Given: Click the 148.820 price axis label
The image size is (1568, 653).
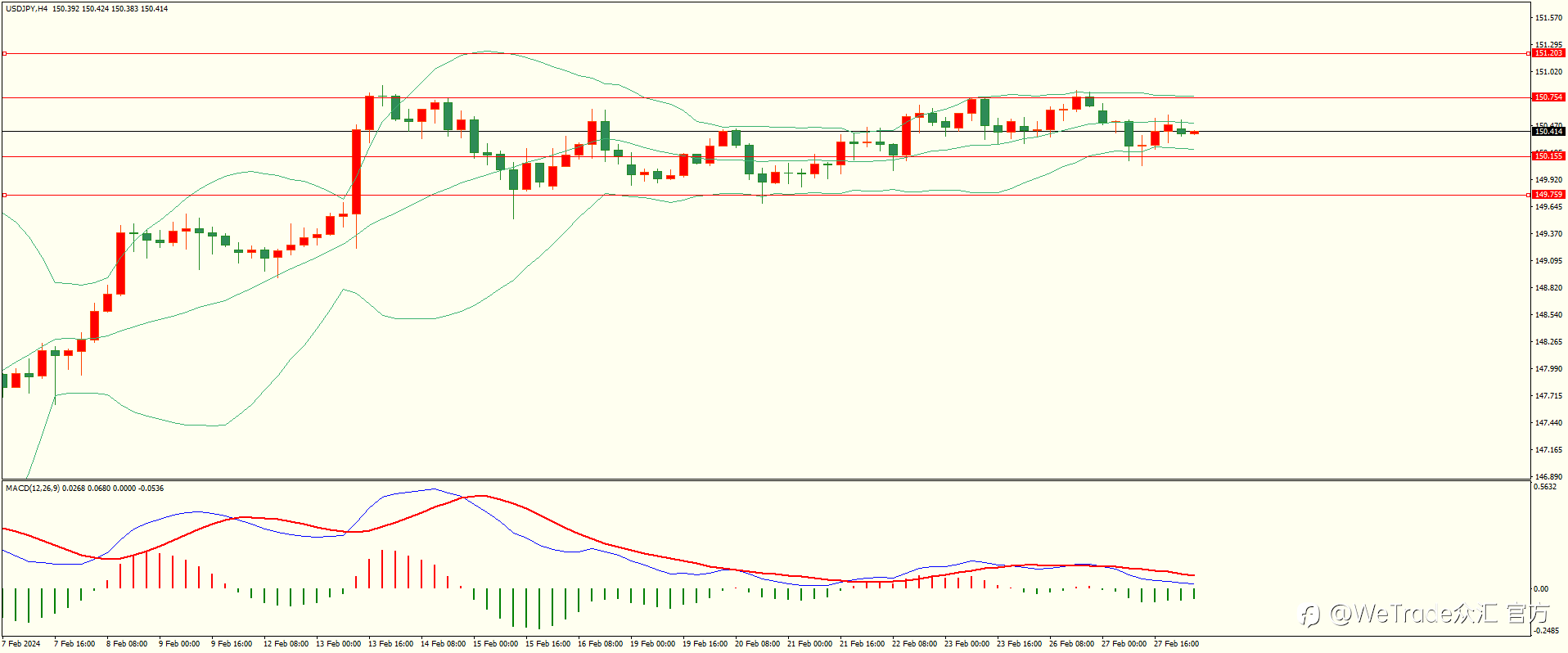Looking at the screenshot, I should 1548,288.
